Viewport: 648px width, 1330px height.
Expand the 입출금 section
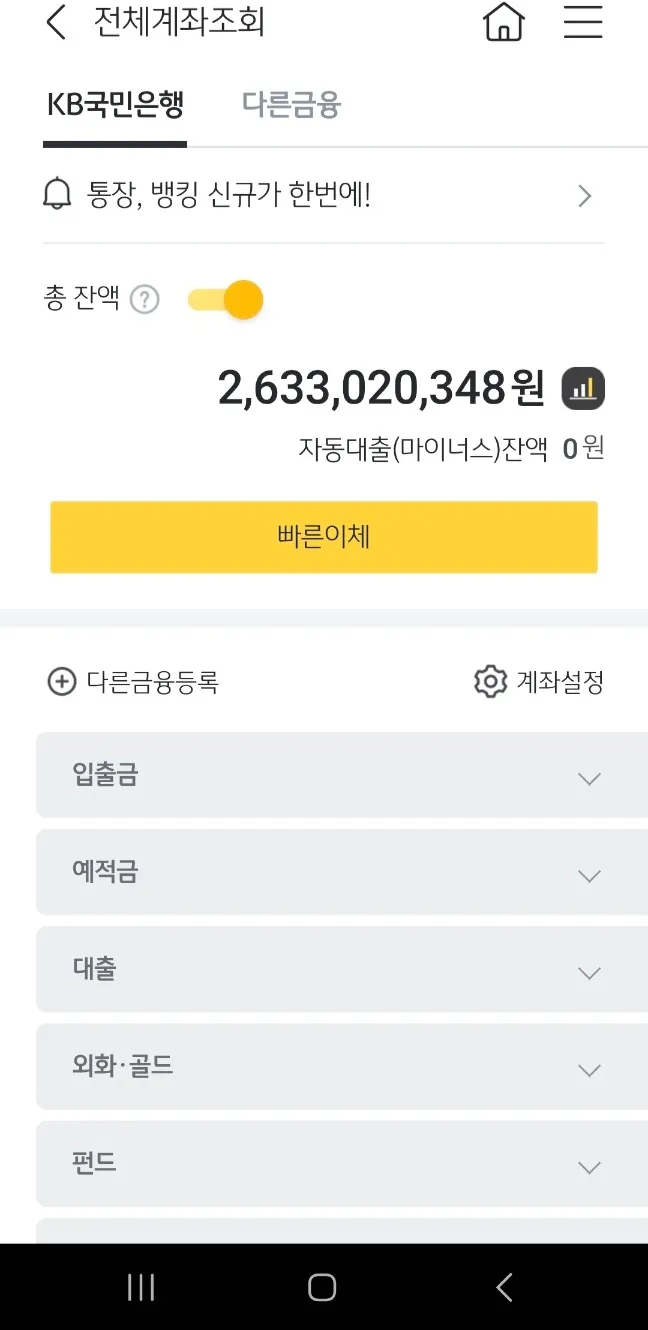589,778
